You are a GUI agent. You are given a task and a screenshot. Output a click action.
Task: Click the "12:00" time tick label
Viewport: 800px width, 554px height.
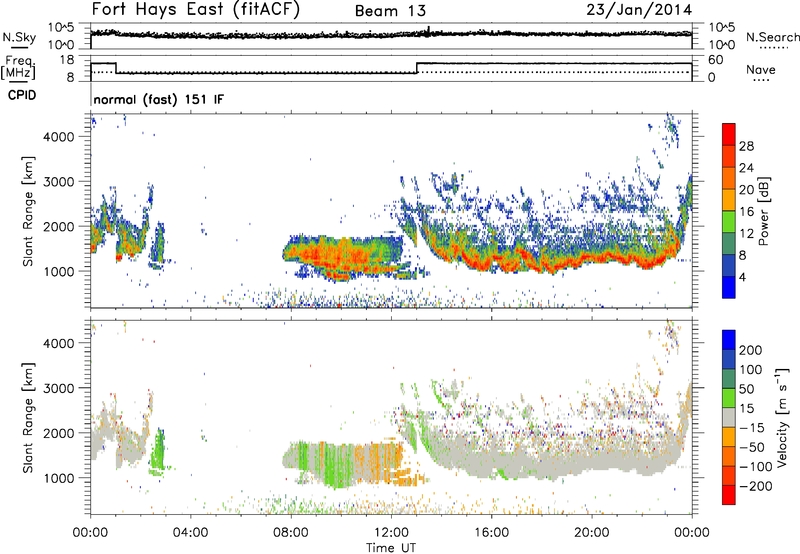point(391,533)
